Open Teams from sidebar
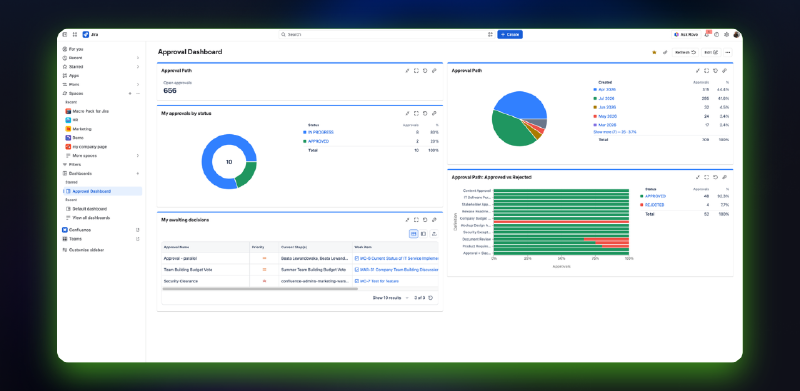 click(x=76, y=239)
